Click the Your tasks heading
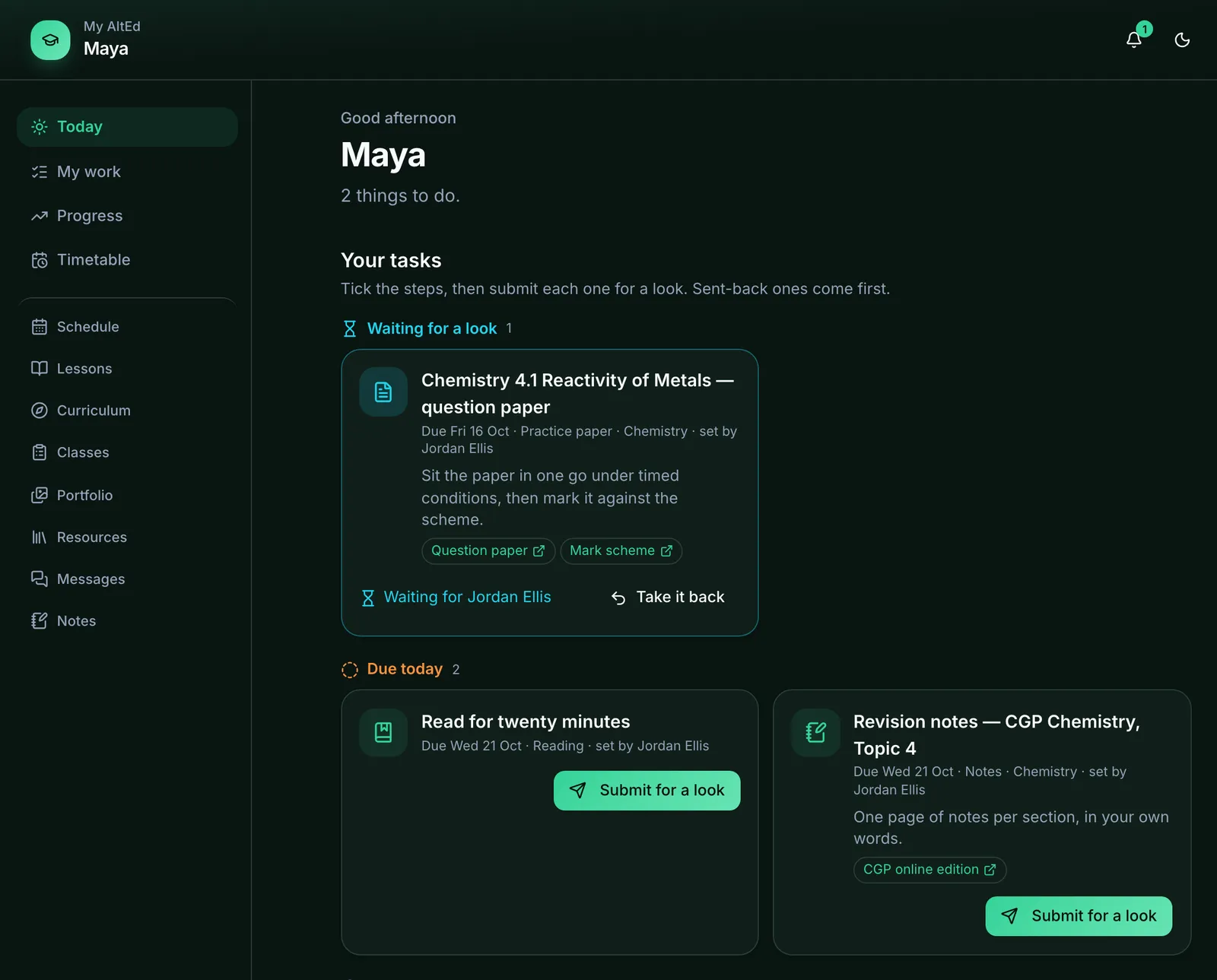Image resolution: width=1217 pixels, height=980 pixels. coord(391,261)
